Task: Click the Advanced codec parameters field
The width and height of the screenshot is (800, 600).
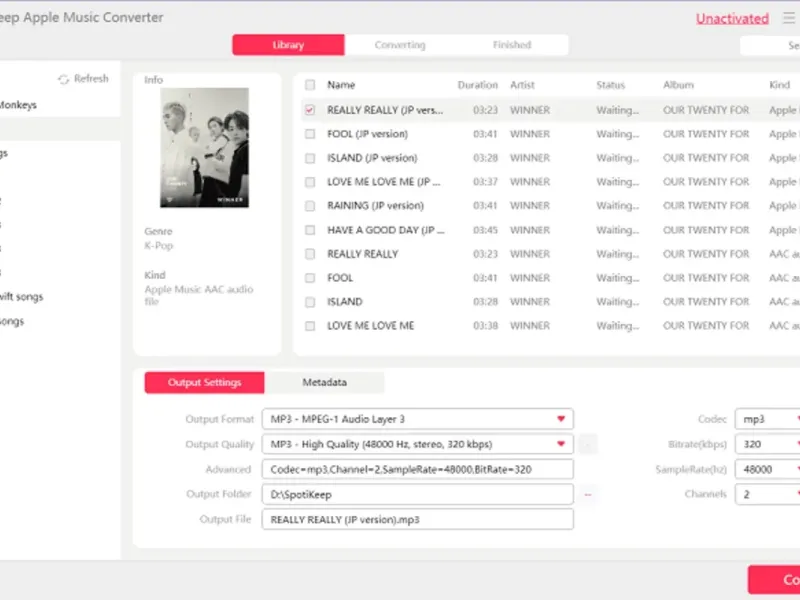Action: pos(417,469)
